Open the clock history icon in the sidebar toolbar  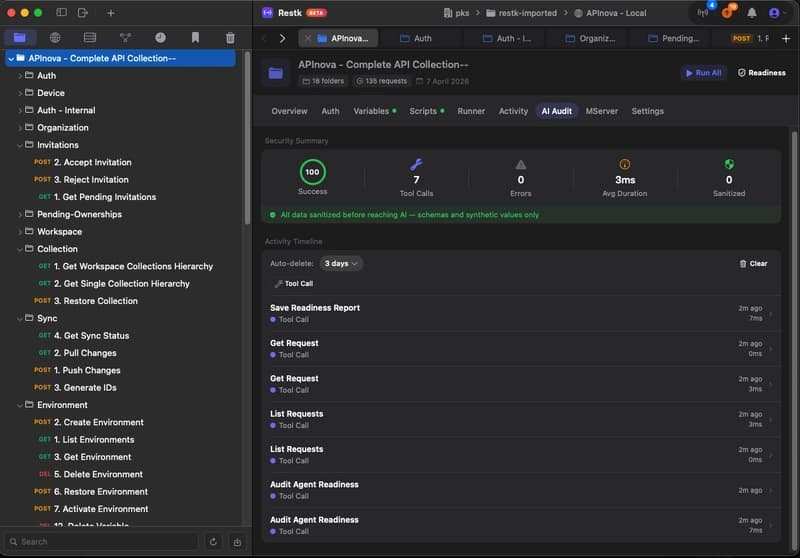[160, 37]
